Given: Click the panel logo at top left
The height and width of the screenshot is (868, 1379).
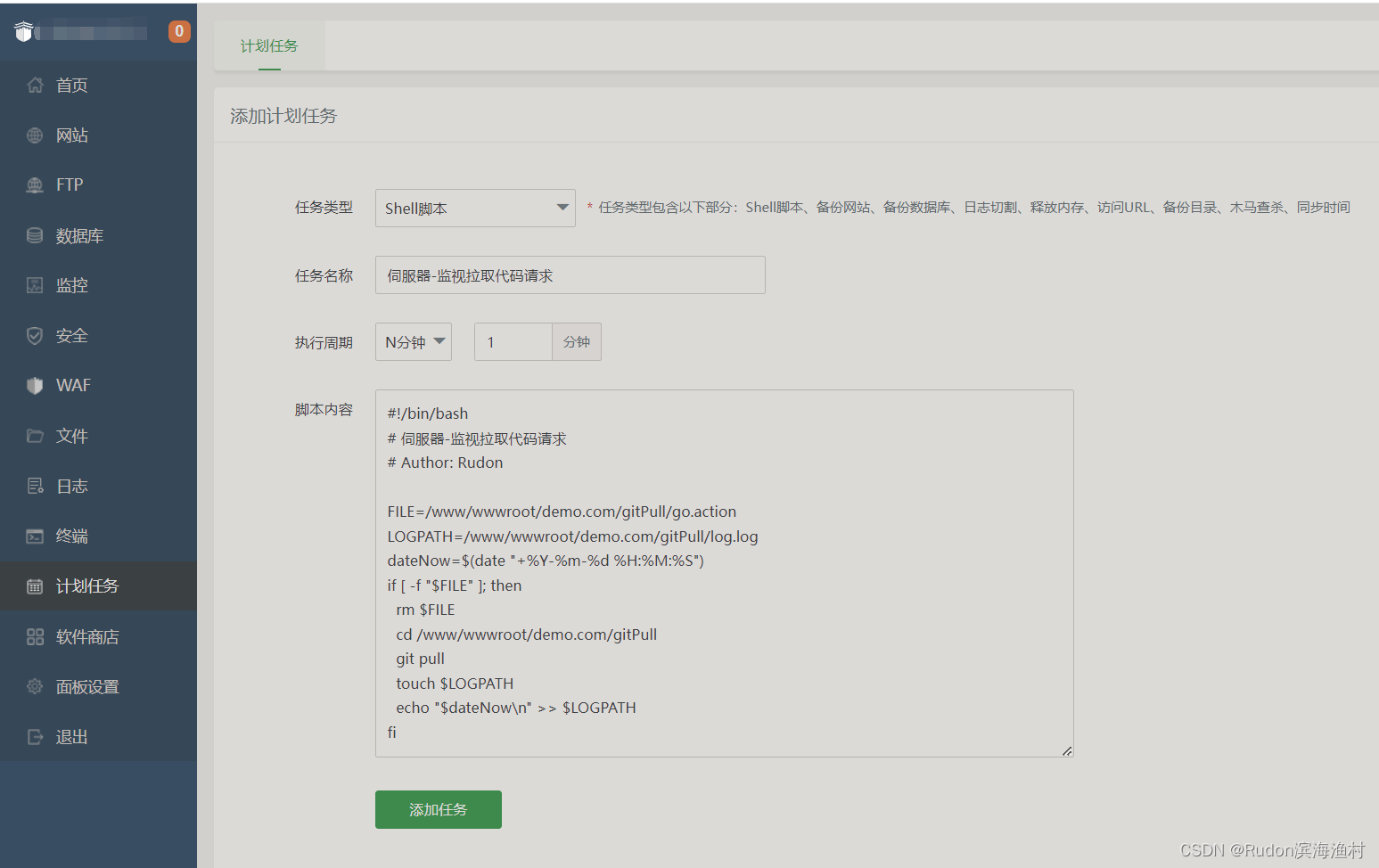Looking at the screenshot, I should tap(24, 31).
